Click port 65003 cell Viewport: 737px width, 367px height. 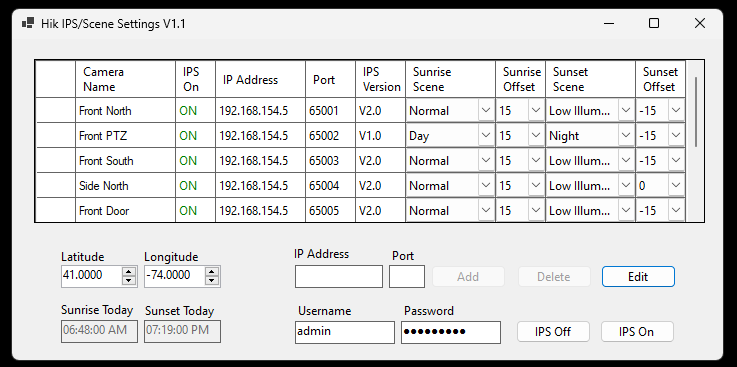pos(330,161)
